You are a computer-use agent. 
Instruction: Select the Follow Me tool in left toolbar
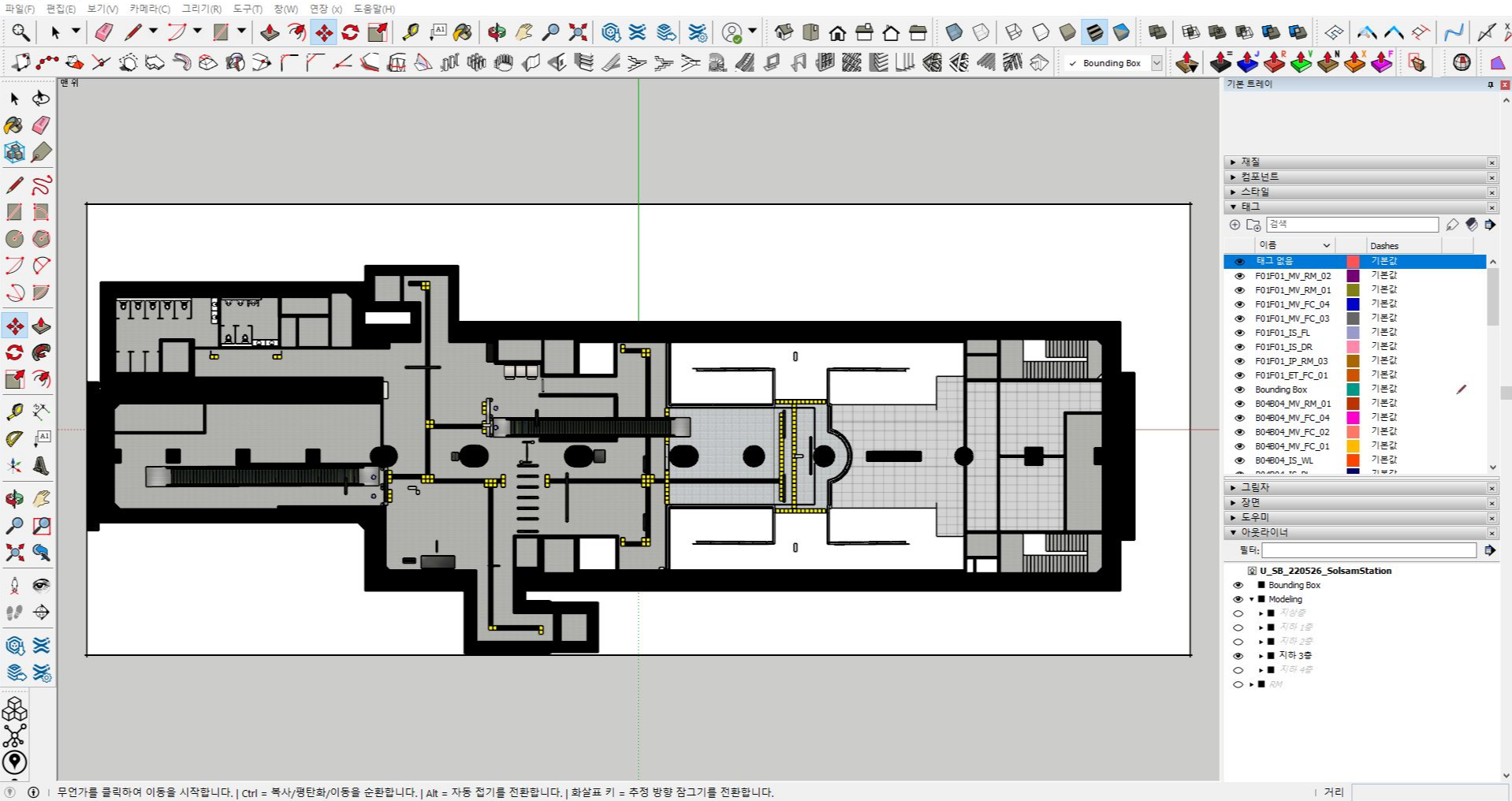41,352
